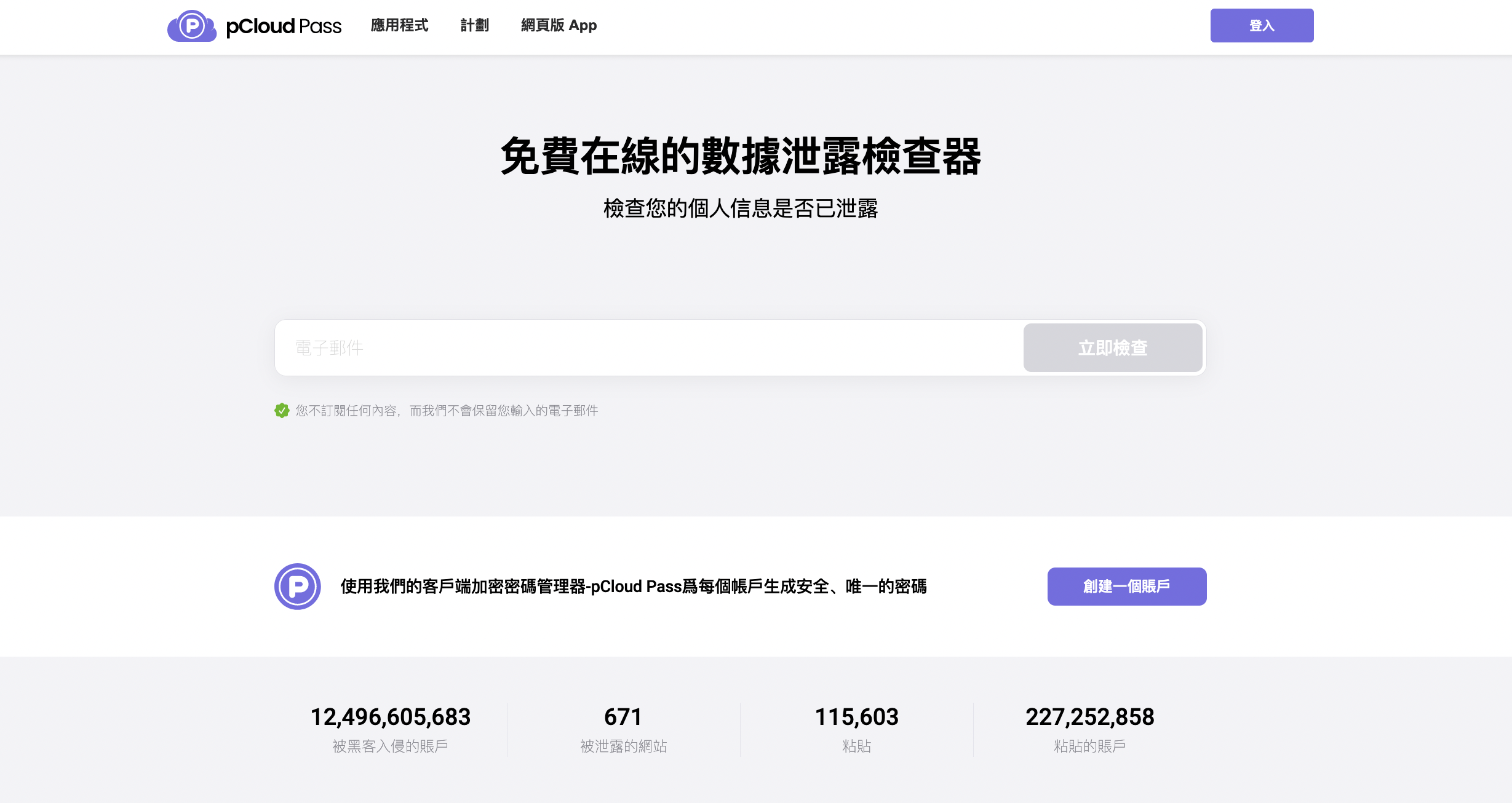Select the number 671

pos(623,717)
